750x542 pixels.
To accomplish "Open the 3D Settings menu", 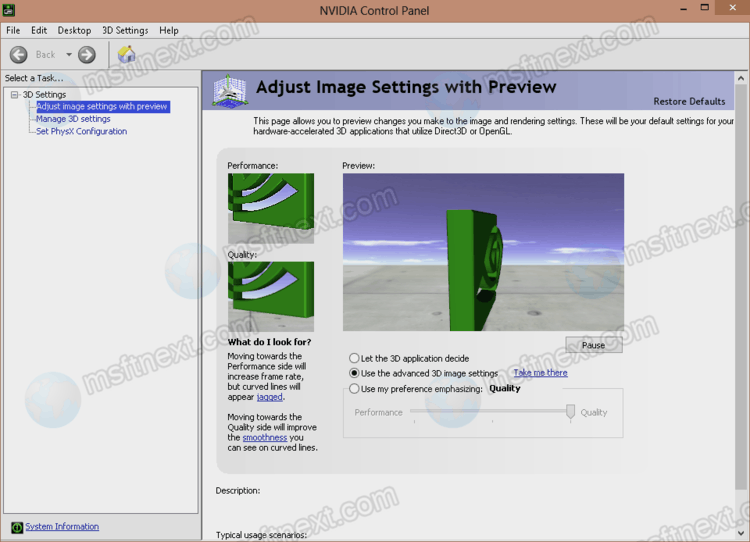I will (125, 30).
